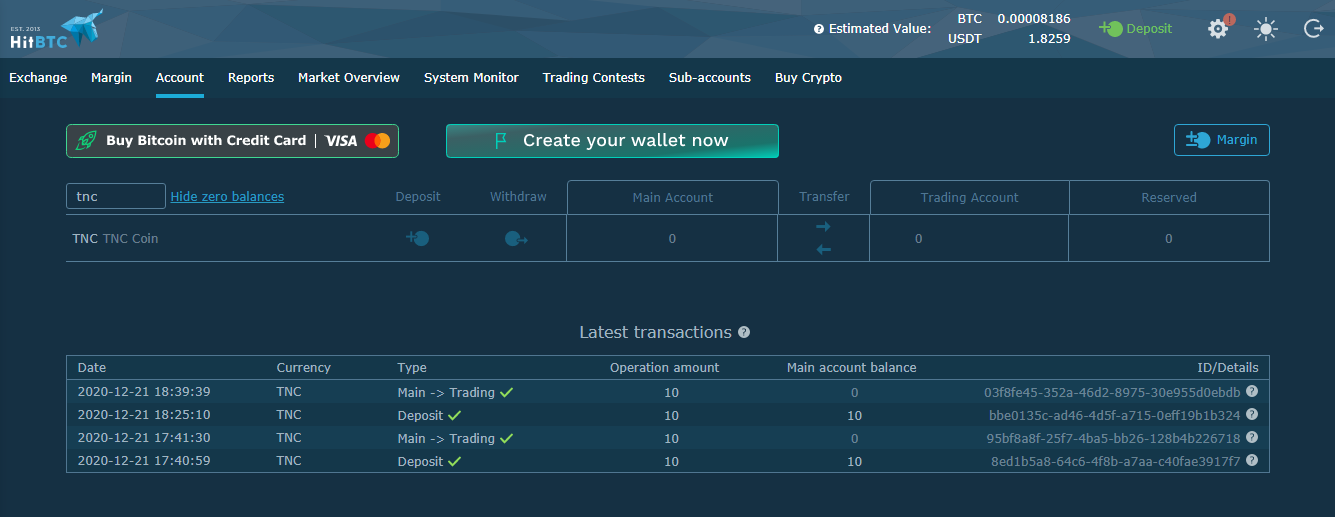Viewport: 1335px width, 517px height.
Task: Click the logout arrow icon
Action: [x=1314, y=29]
